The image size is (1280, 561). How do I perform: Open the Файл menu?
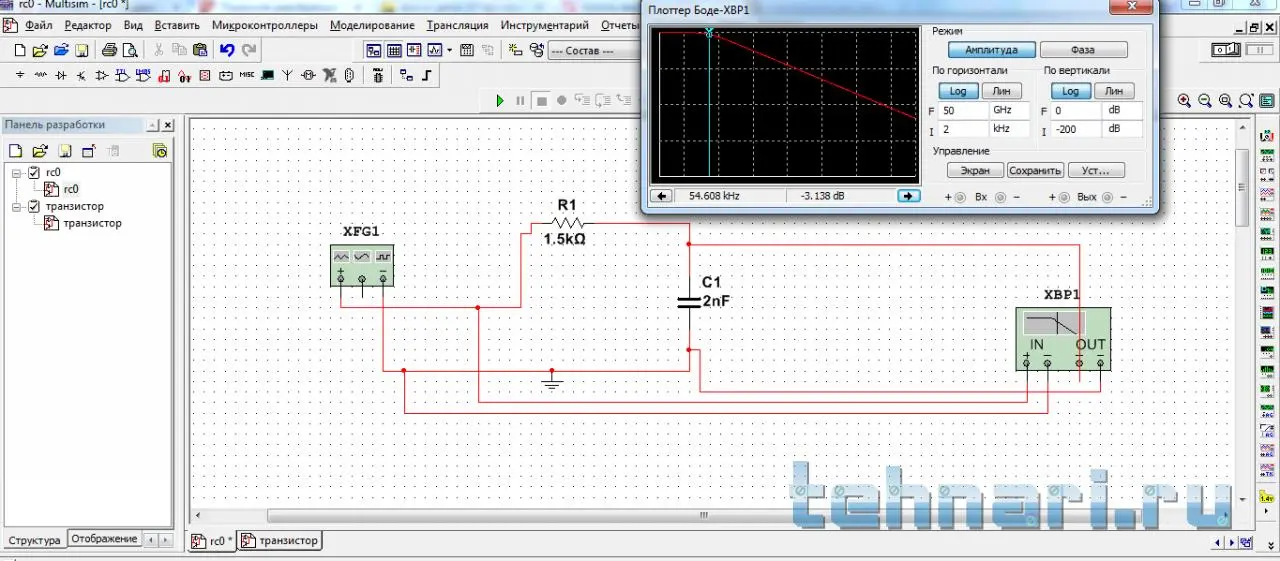tap(39, 25)
